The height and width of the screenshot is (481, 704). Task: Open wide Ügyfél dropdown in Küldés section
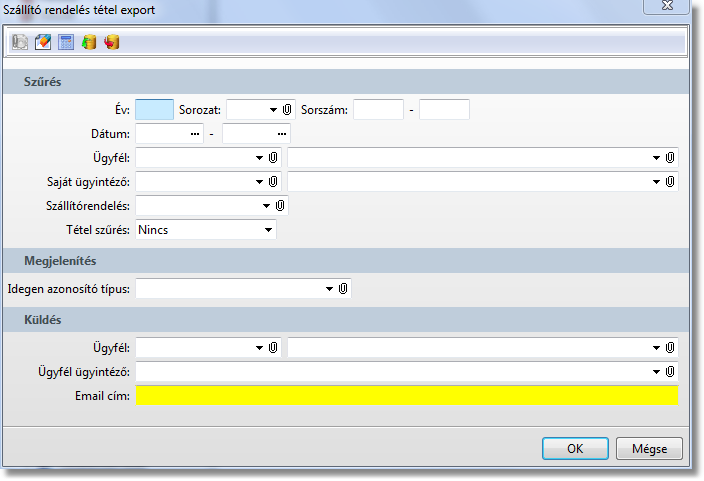coord(656,348)
